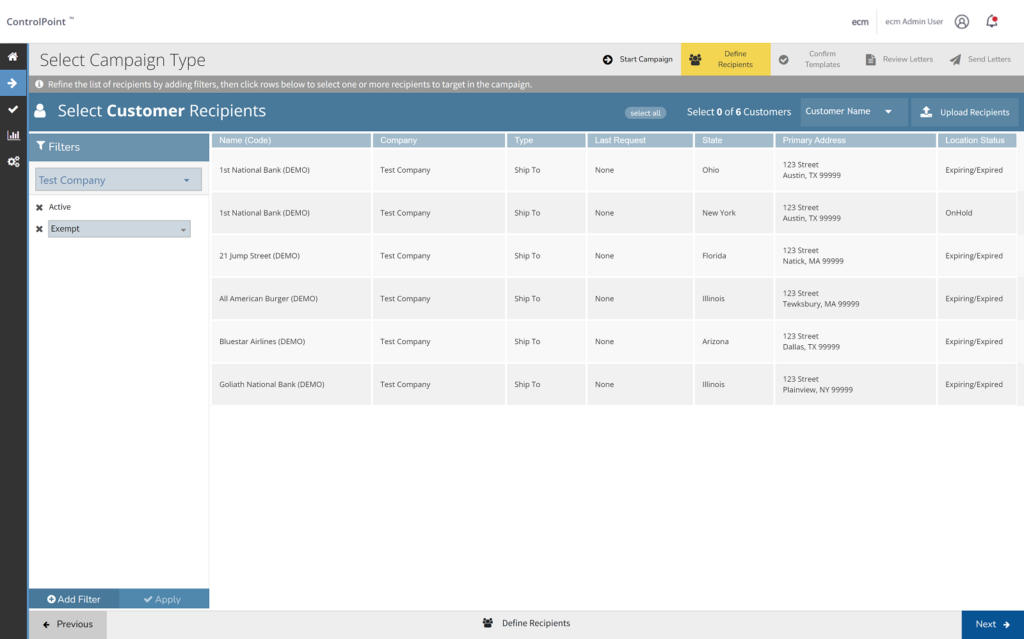The width and height of the screenshot is (1024, 639).
Task: Select the Bluestar Airlines (DEMO) row
Action: point(262,342)
